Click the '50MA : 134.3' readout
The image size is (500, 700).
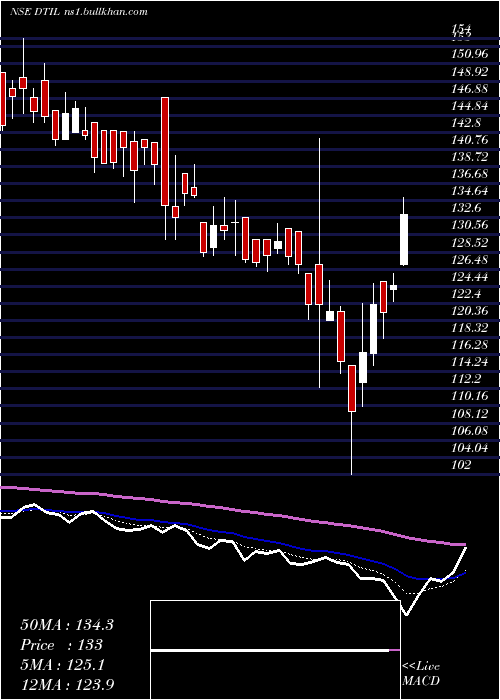pos(67,625)
